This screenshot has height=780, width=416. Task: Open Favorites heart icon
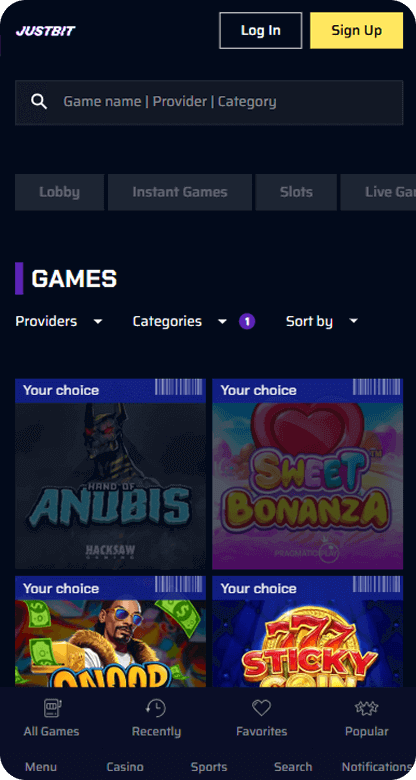click(261, 707)
